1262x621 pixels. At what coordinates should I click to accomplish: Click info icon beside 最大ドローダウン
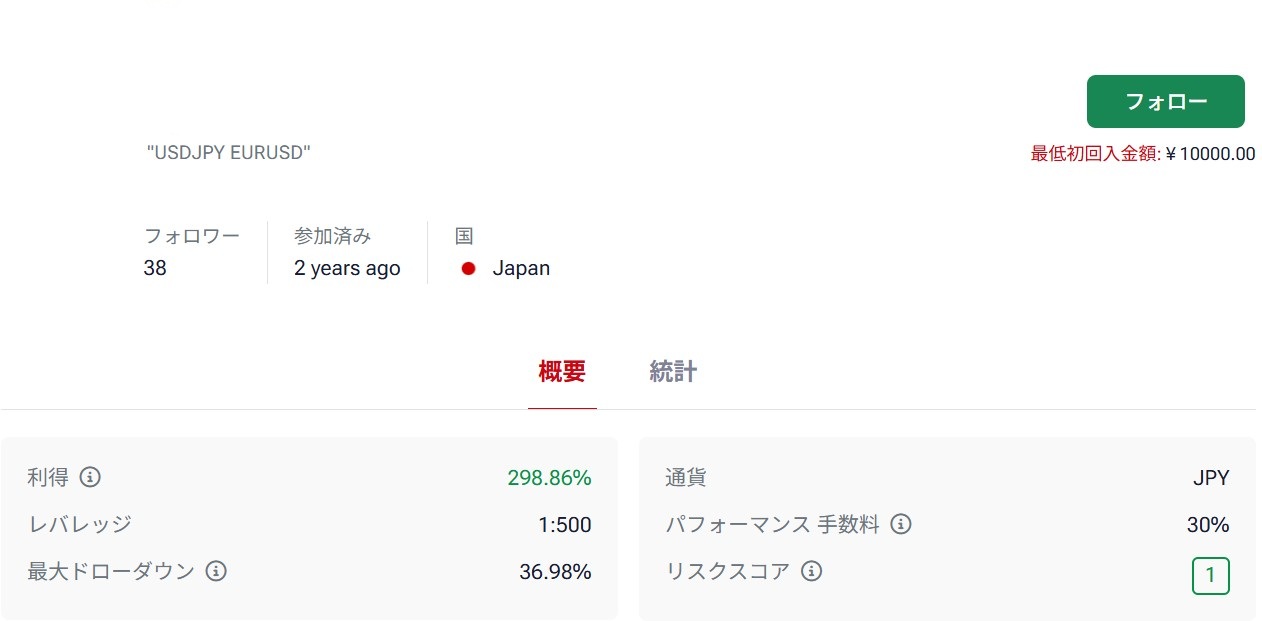click(x=216, y=572)
